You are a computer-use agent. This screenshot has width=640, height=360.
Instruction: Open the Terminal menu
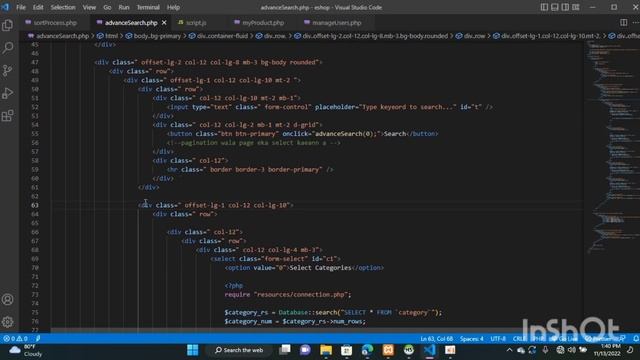[x=148, y=7]
